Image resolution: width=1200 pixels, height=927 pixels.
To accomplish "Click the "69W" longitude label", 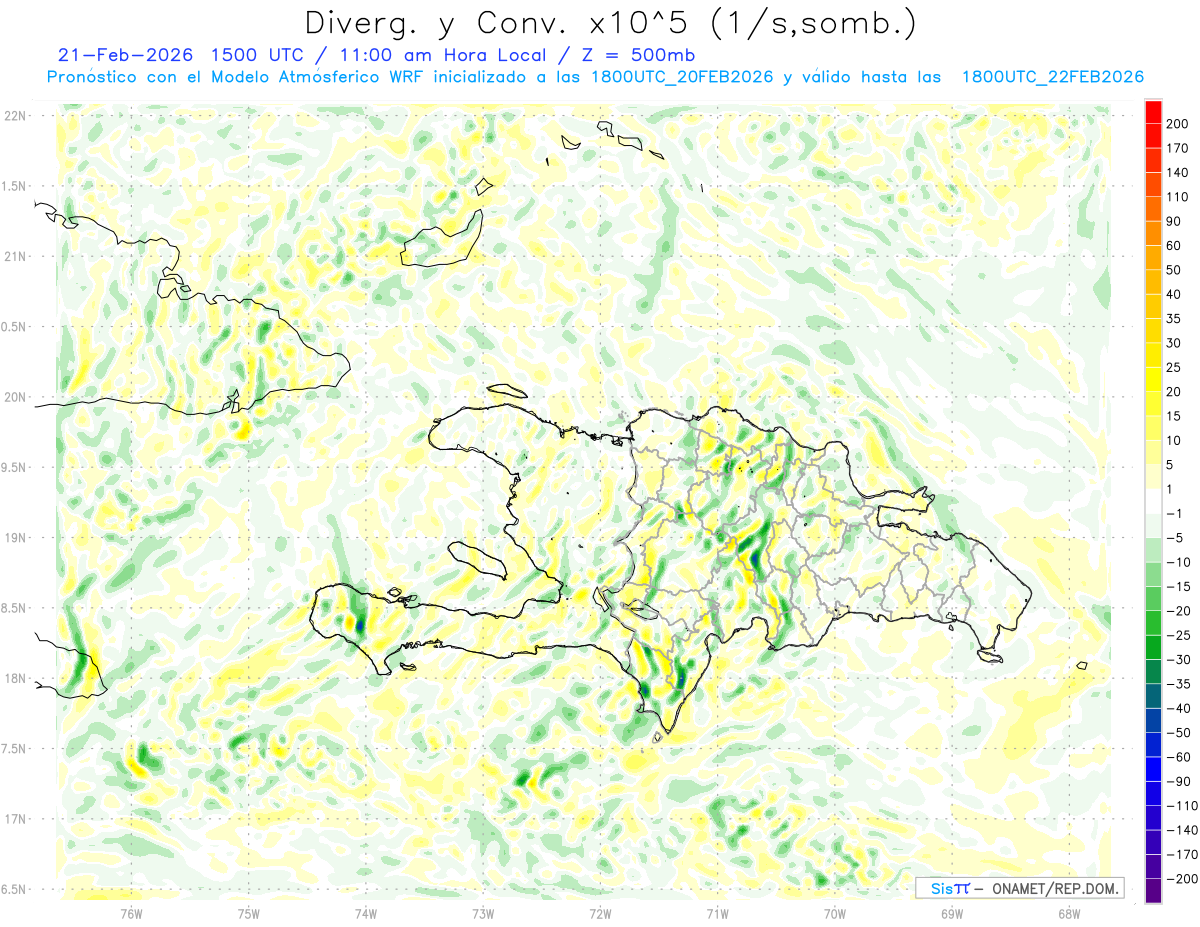I will 951,913.
